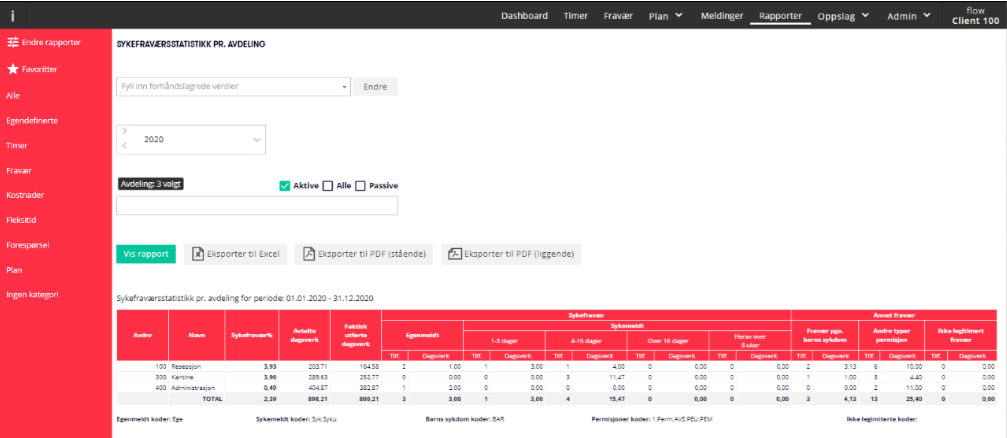Click the Permisjoner koder text

(652, 419)
